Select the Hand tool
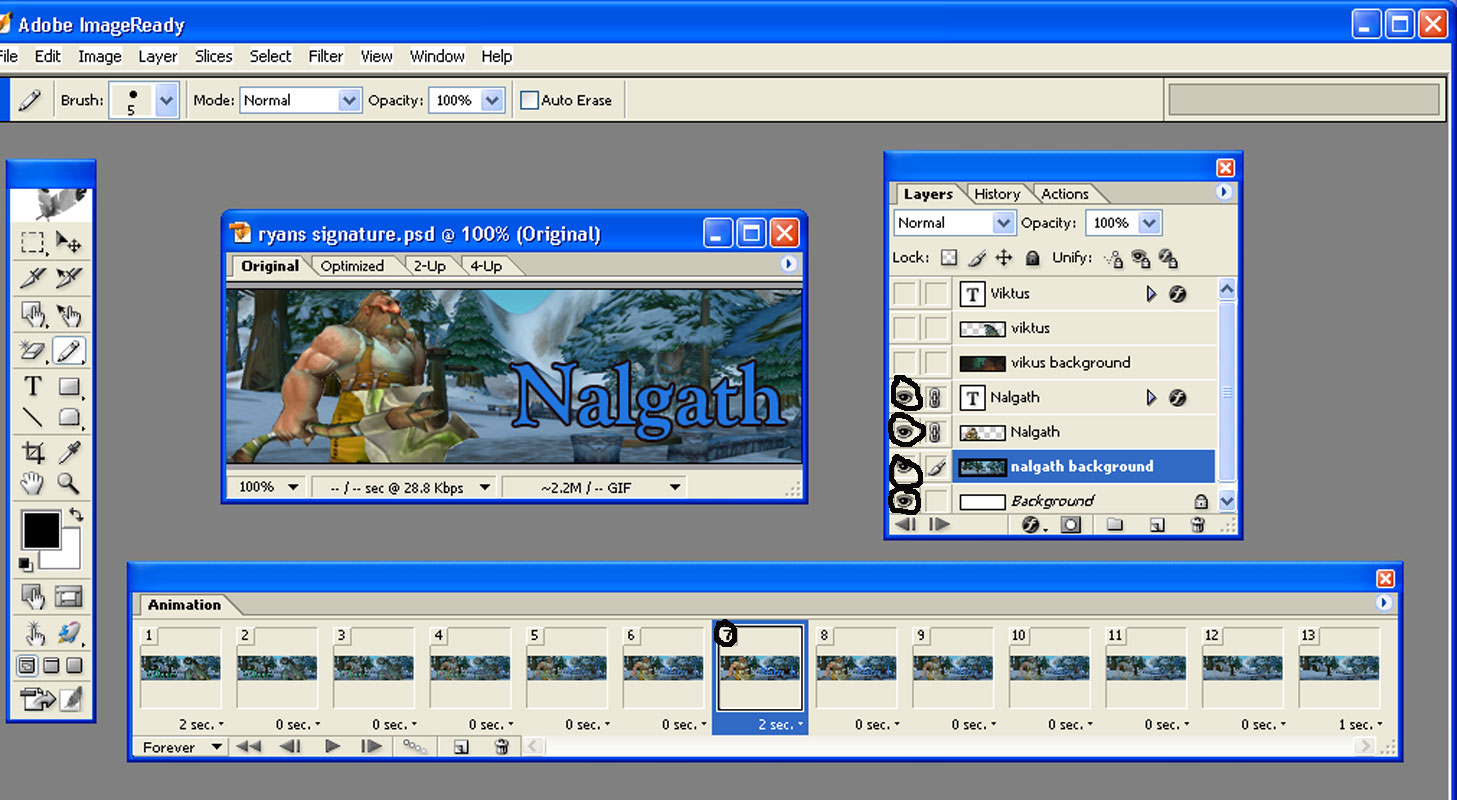This screenshot has width=1457, height=800. coord(33,484)
